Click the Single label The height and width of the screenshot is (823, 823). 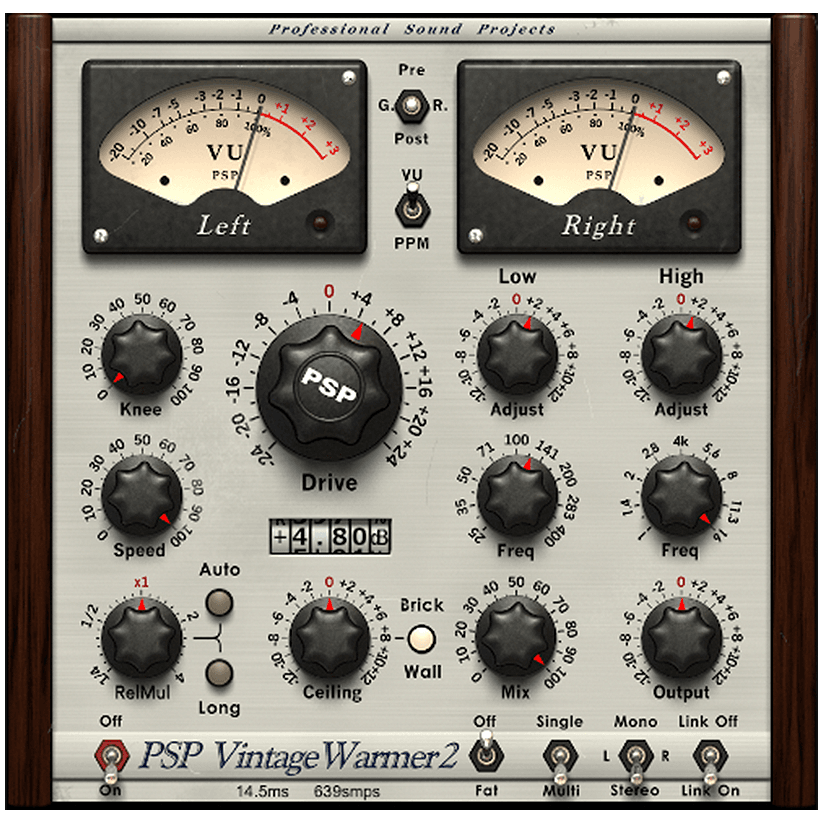[560, 722]
